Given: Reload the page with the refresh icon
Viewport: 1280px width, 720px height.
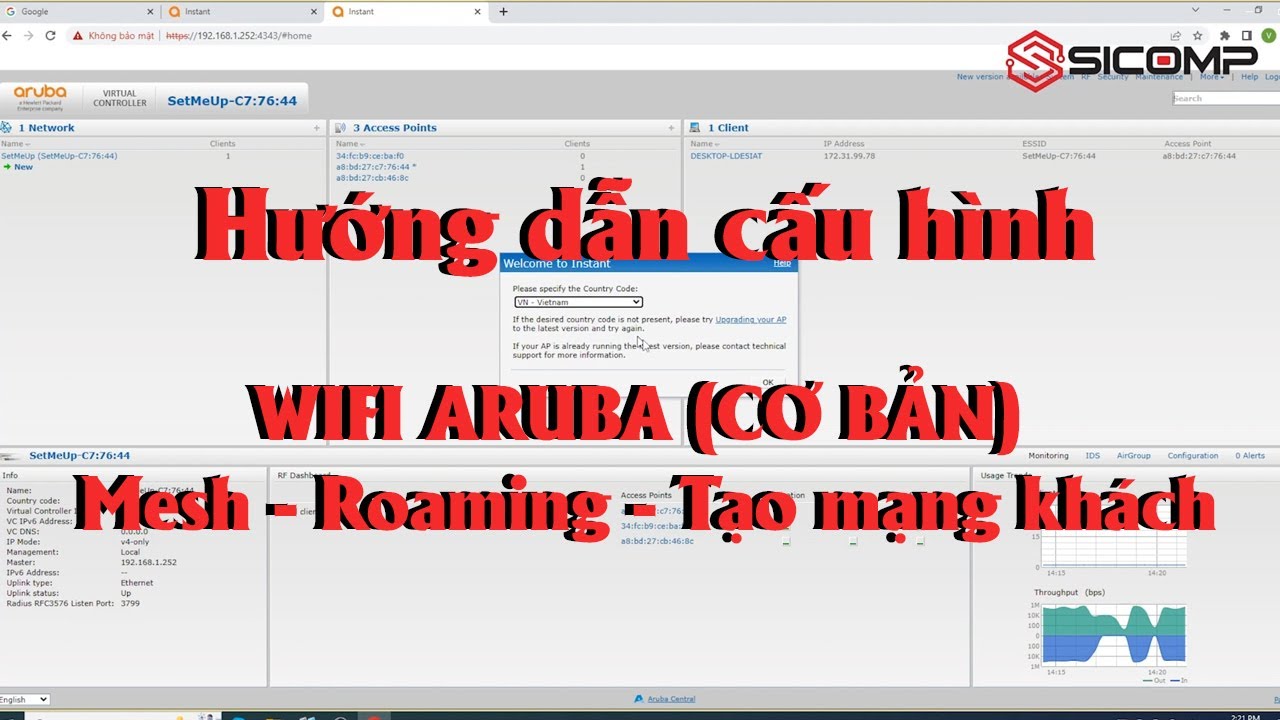Looking at the screenshot, I should click(x=49, y=35).
